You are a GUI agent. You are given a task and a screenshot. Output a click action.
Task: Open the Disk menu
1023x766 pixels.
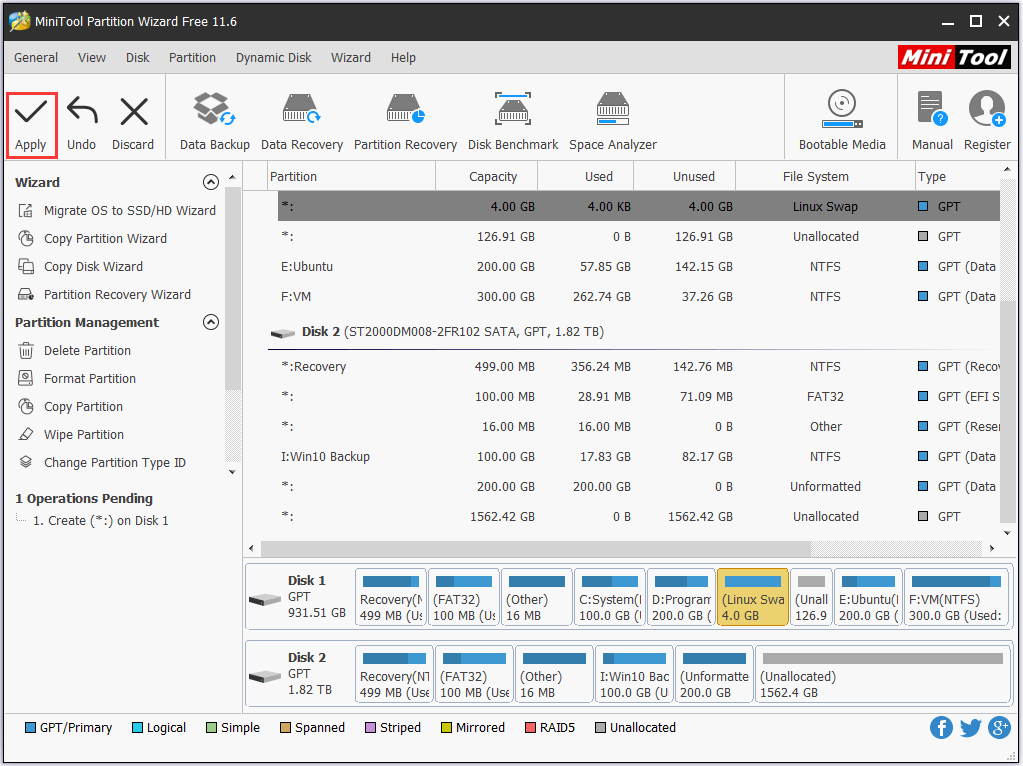pos(138,57)
